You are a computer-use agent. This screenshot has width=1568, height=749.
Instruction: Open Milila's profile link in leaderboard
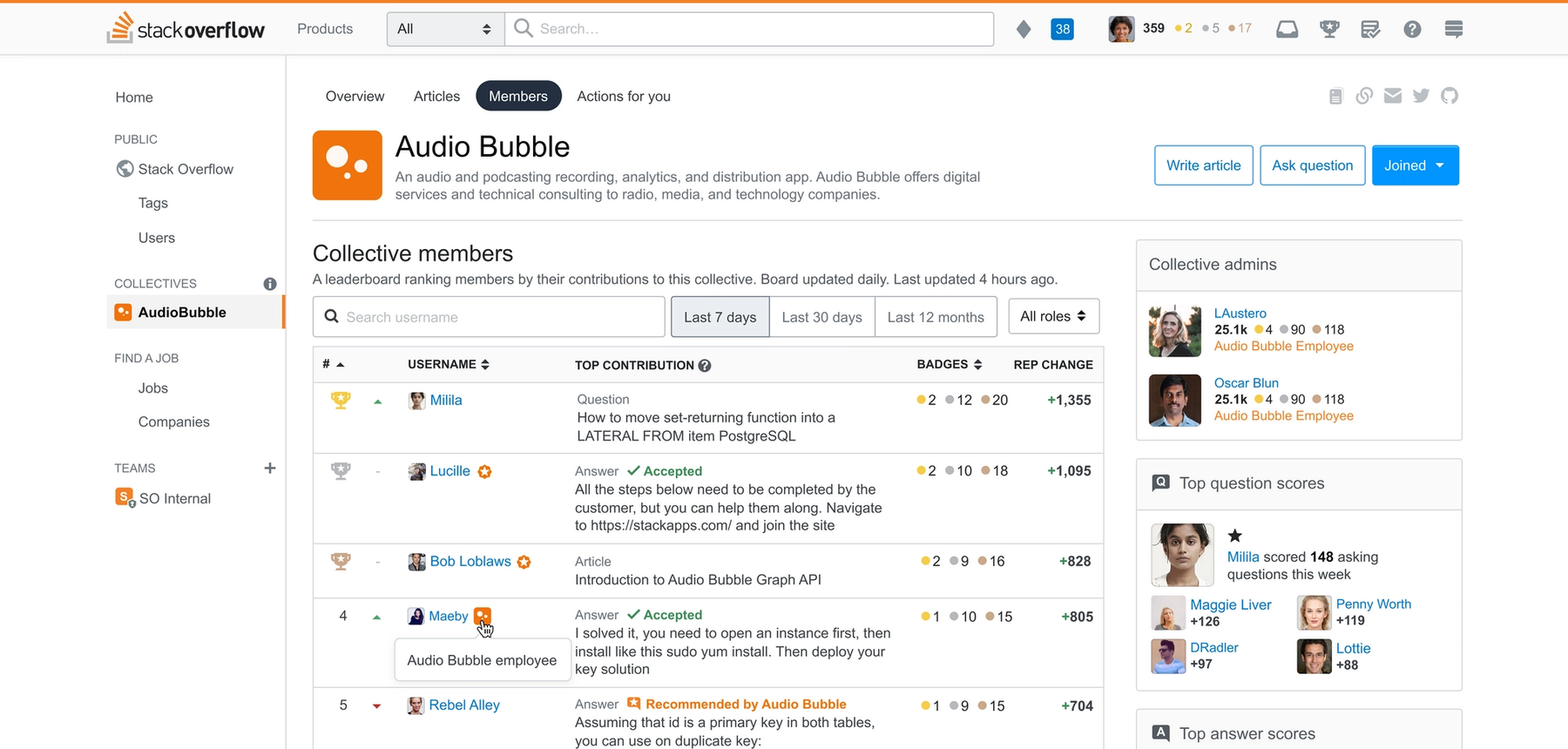pyautogui.click(x=446, y=401)
